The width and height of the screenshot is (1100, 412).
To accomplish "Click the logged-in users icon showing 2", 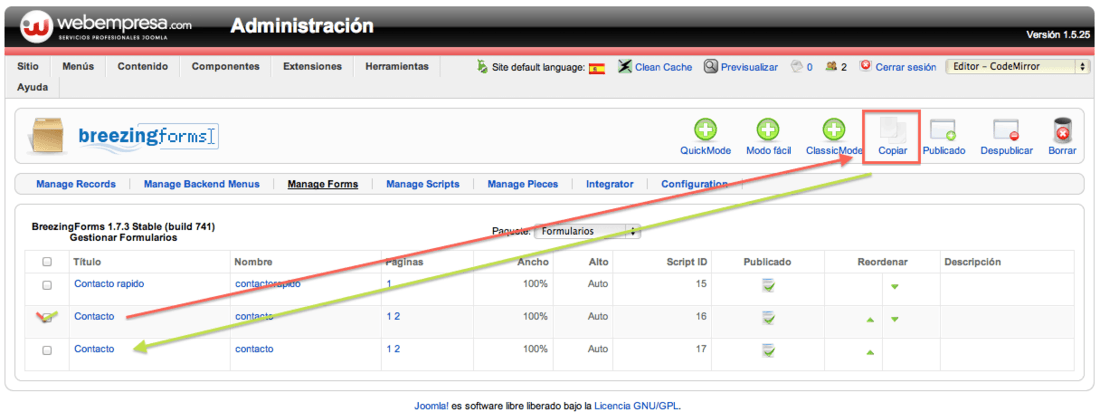I will click(x=831, y=67).
